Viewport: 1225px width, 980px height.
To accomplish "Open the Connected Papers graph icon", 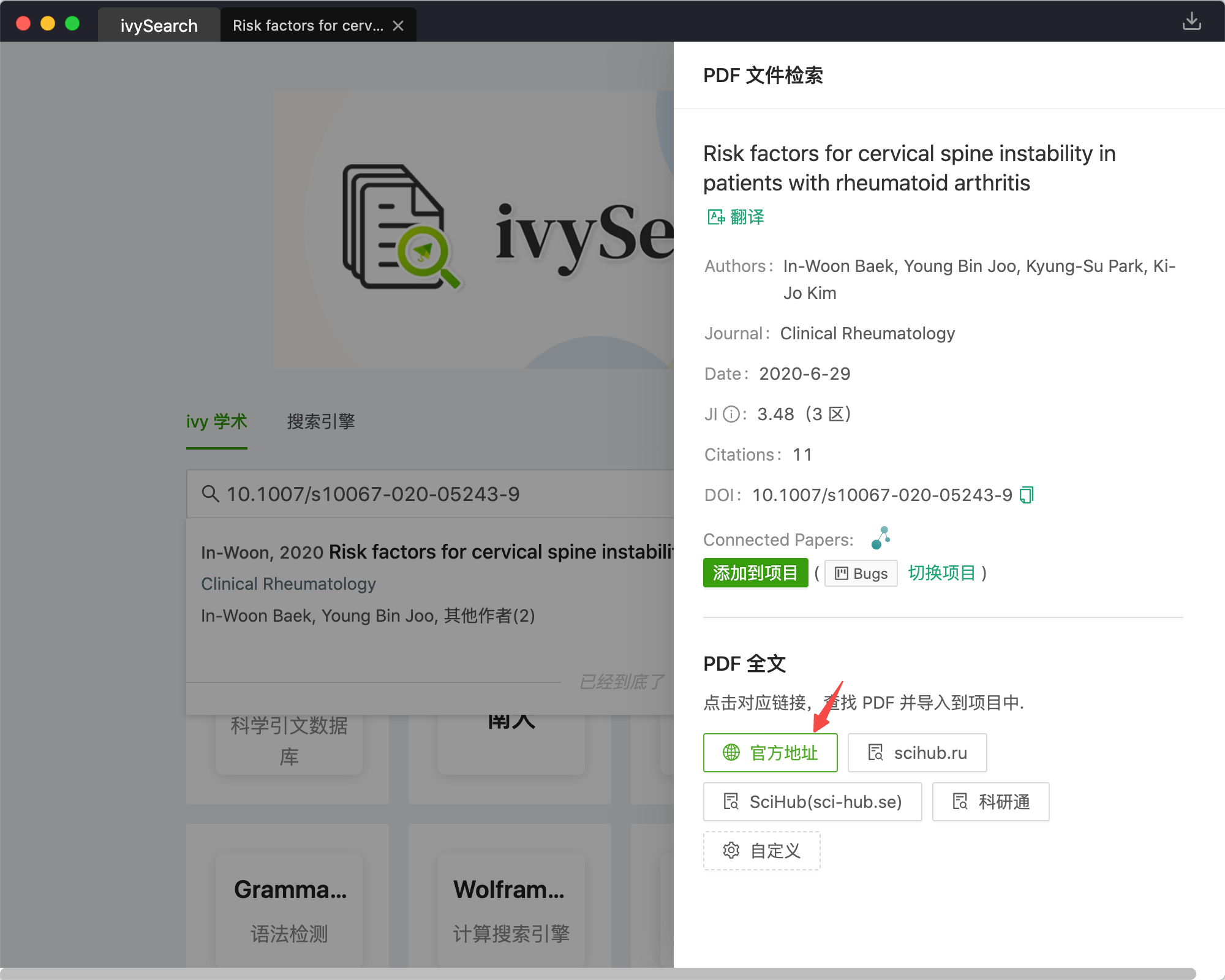I will (881, 538).
